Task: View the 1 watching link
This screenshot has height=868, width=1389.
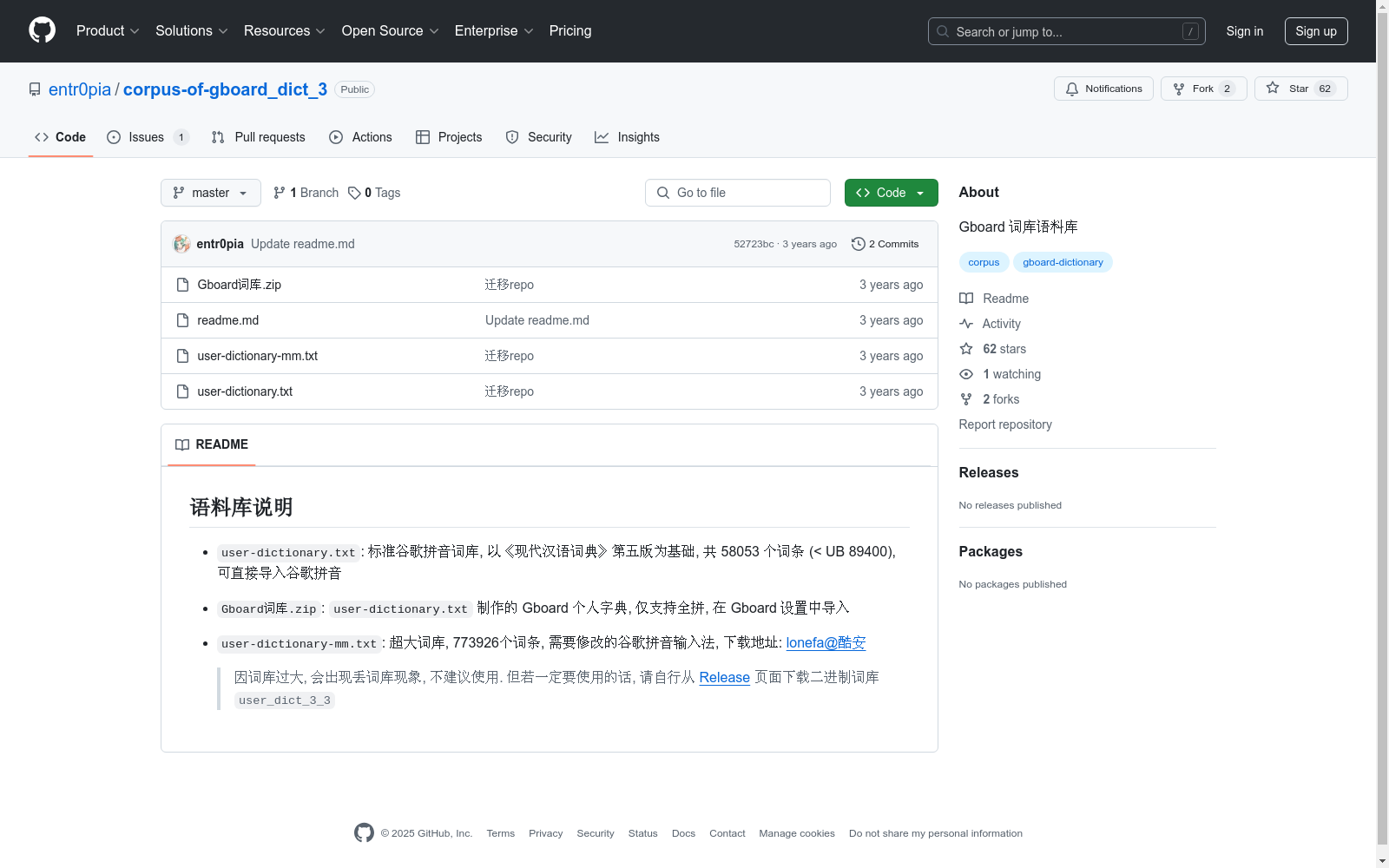Action: (x=1000, y=374)
